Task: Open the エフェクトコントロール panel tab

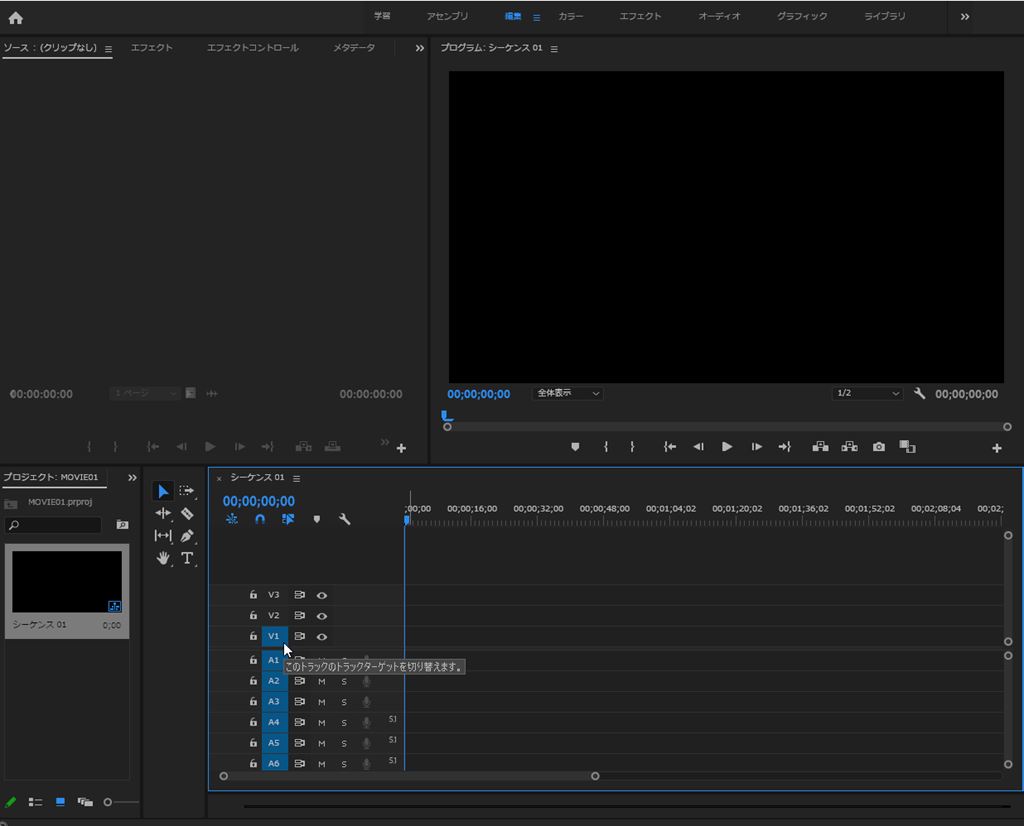Action: point(252,48)
